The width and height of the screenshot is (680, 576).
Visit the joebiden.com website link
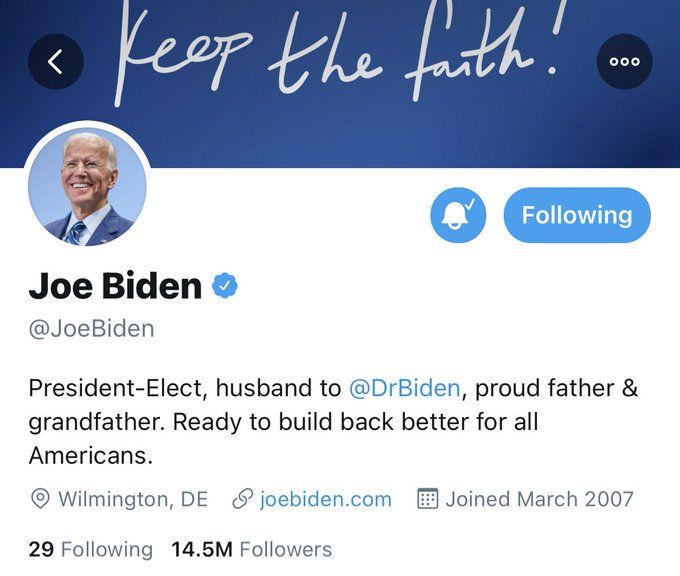pyautogui.click(x=326, y=499)
